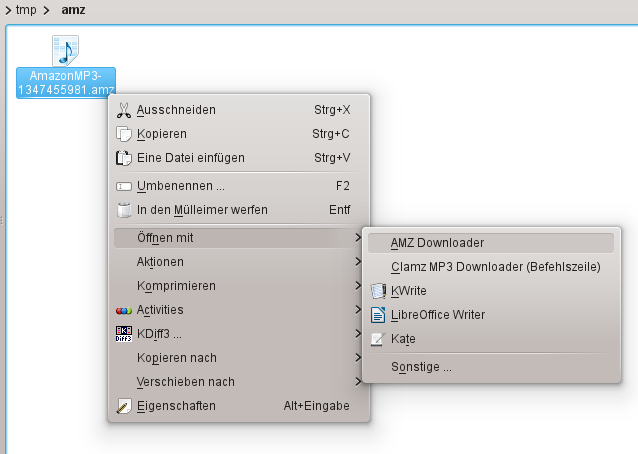The height and width of the screenshot is (454, 638).
Task: Open the file with LibreOffice Writer
Action: (491, 315)
